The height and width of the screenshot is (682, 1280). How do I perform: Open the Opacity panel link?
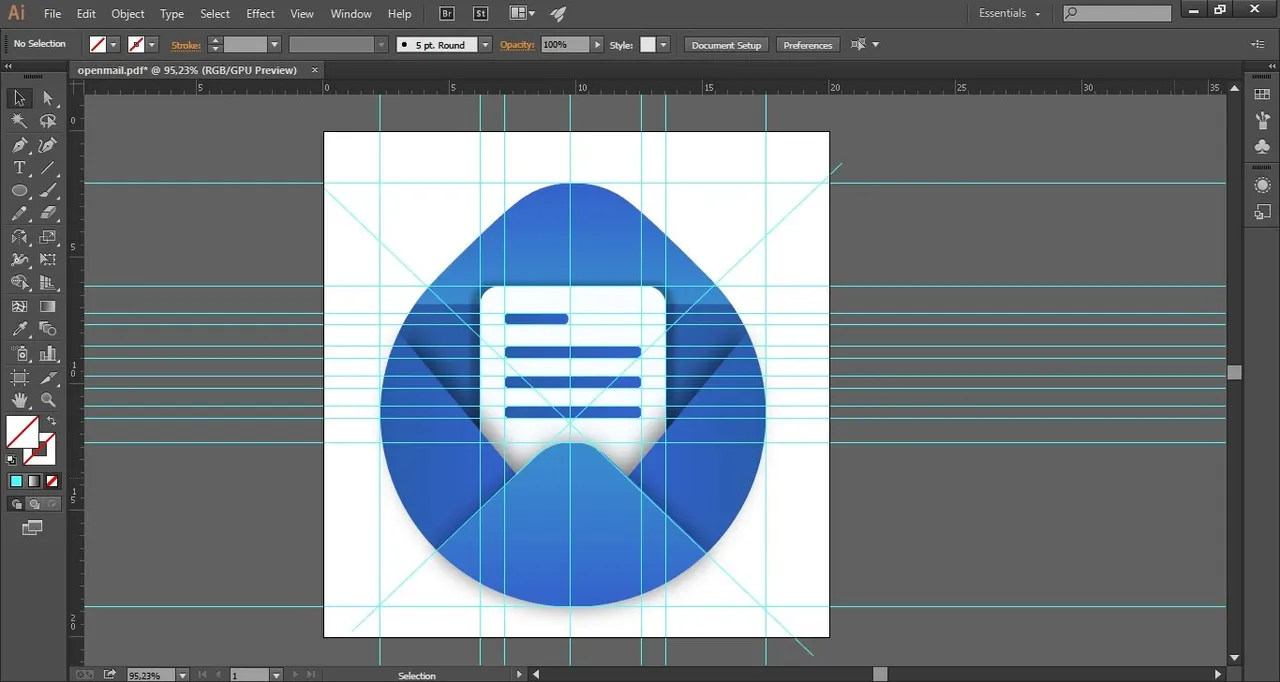[518, 45]
